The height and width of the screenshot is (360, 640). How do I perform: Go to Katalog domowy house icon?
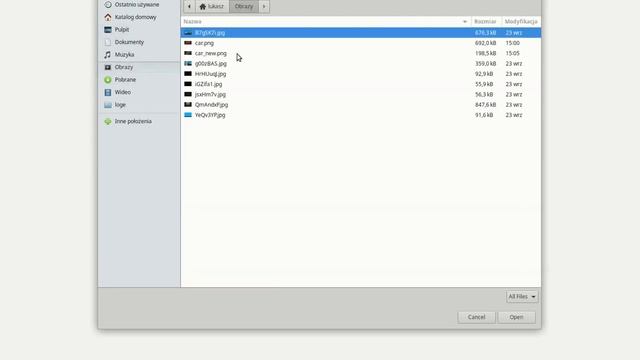(108, 17)
